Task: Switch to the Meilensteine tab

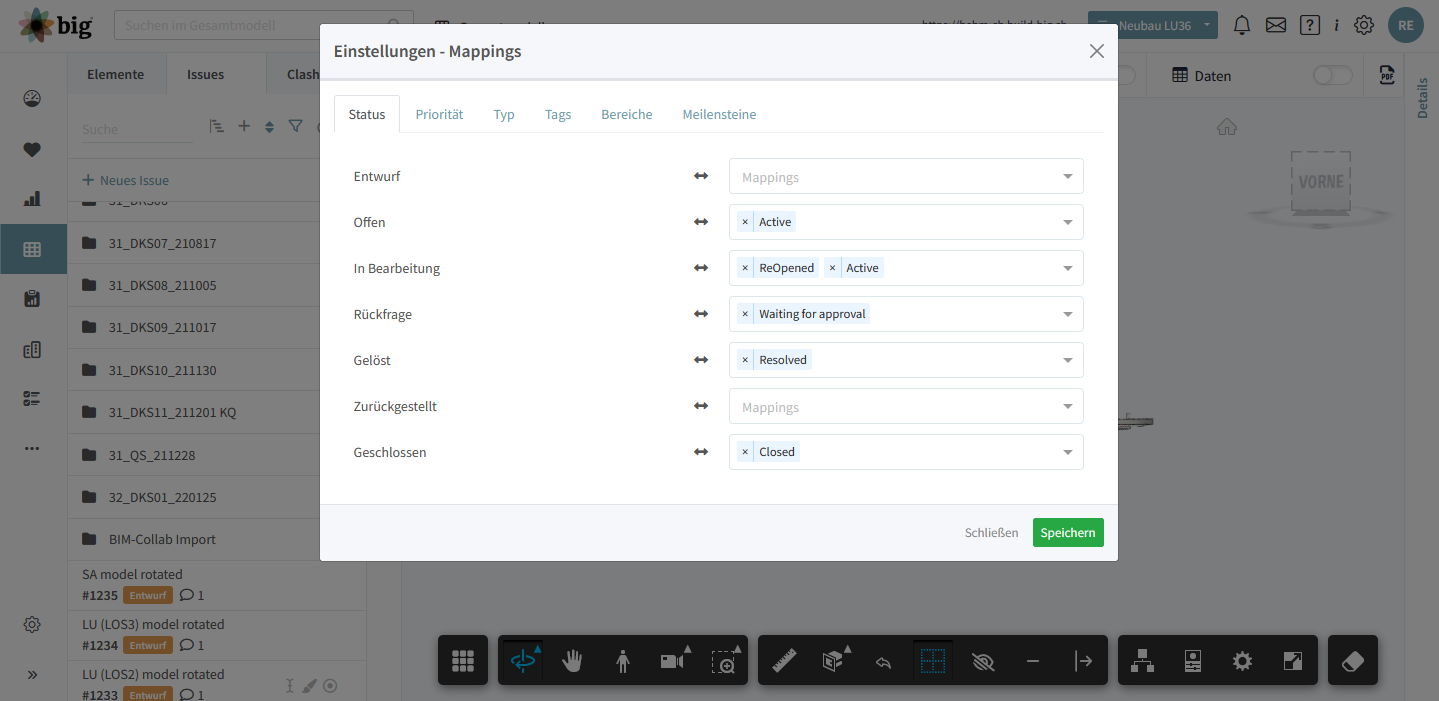Action: [x=719, y=114]
